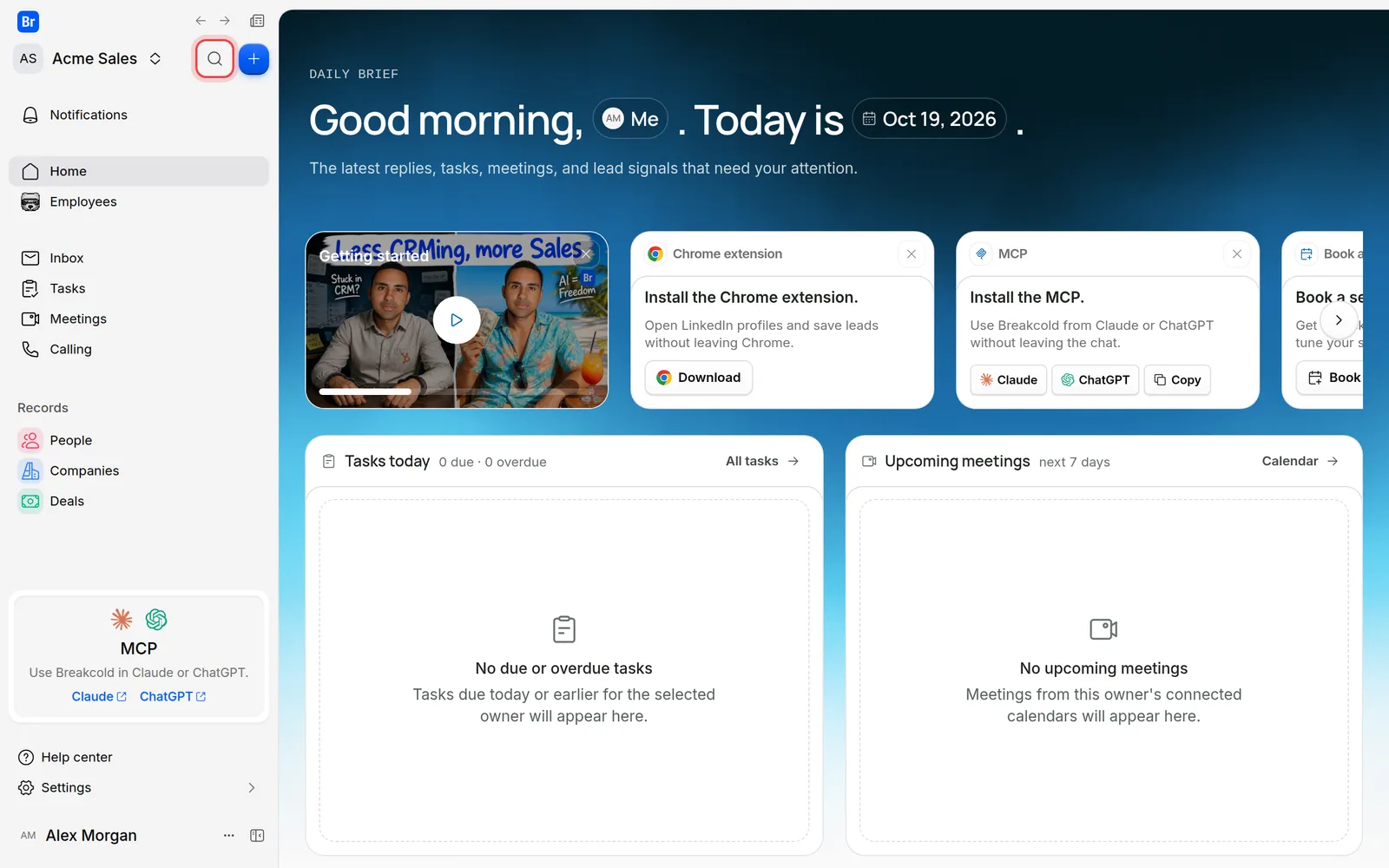This screenshot has height=868, width=1389.
Task: Open Inbox in the sidebar
Action: click(139, 258)
